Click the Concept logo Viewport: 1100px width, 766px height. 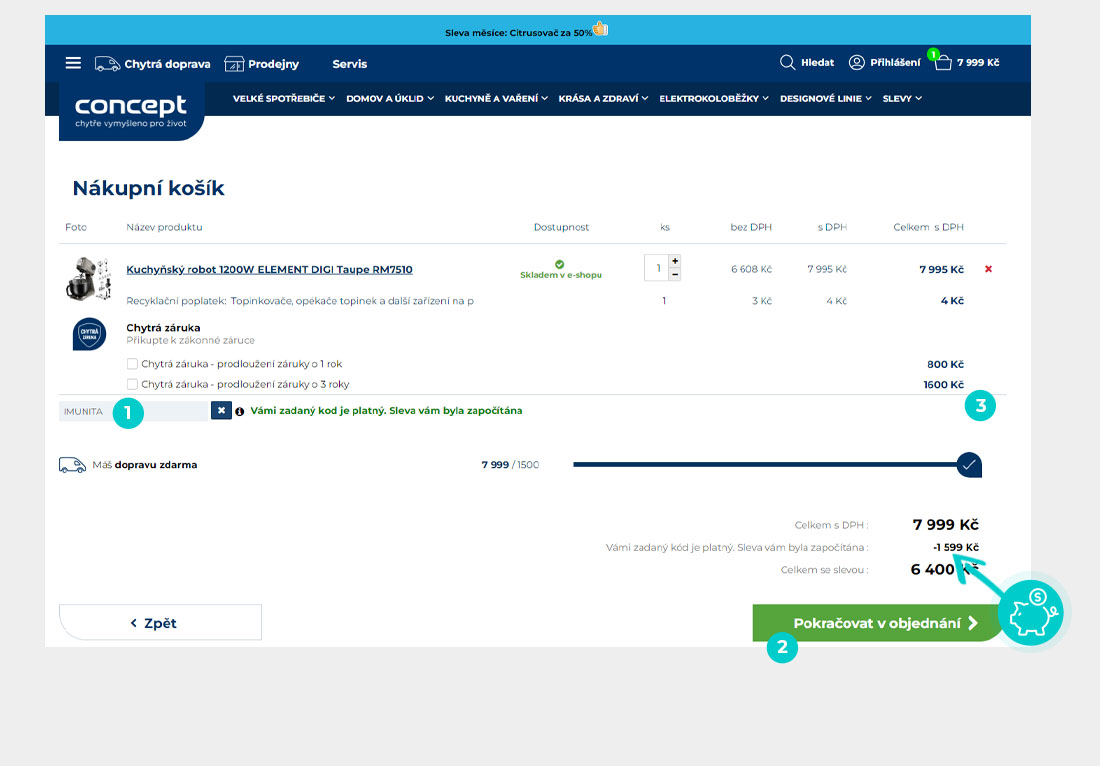tap(131, 111)
